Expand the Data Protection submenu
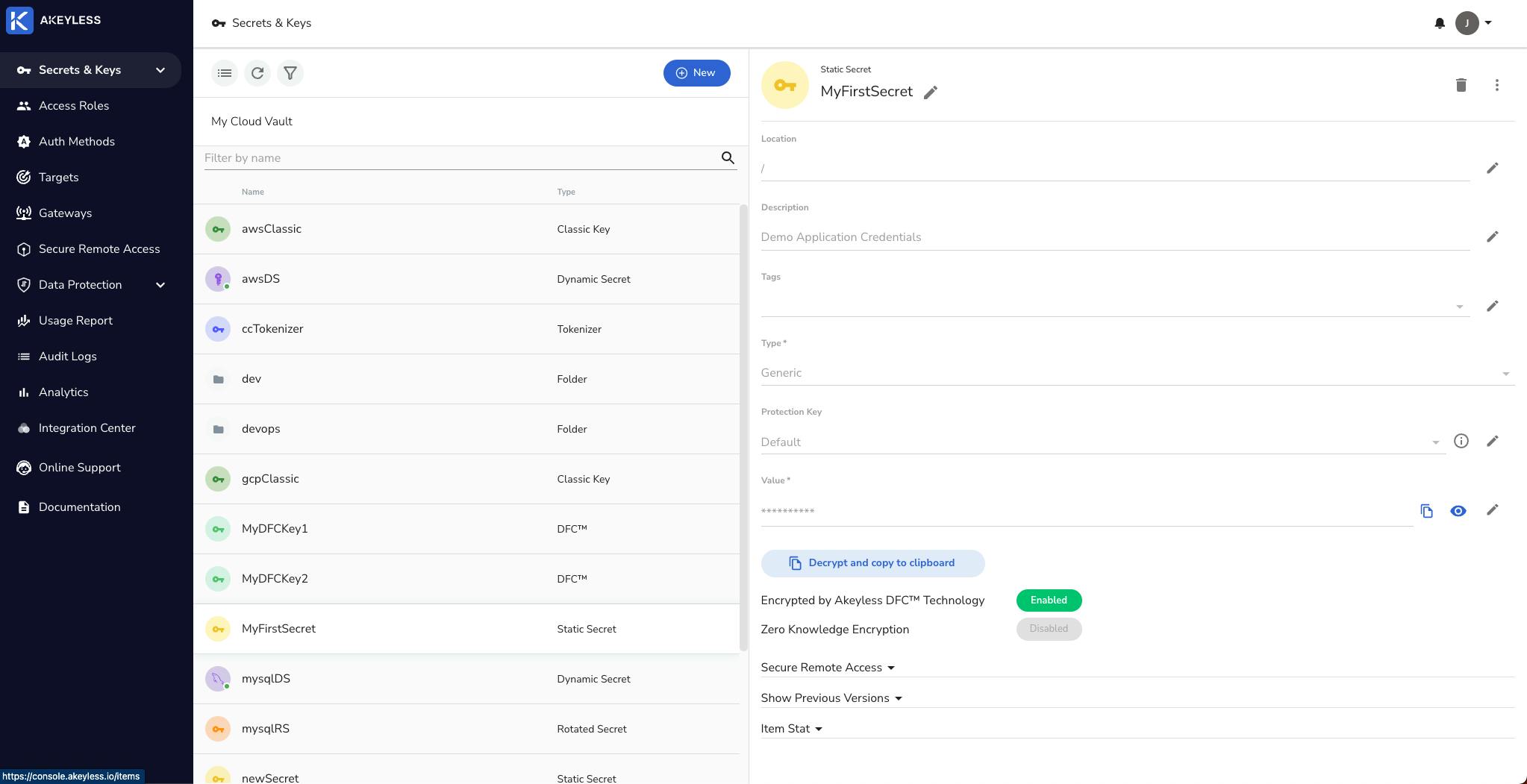 [160, 284]
